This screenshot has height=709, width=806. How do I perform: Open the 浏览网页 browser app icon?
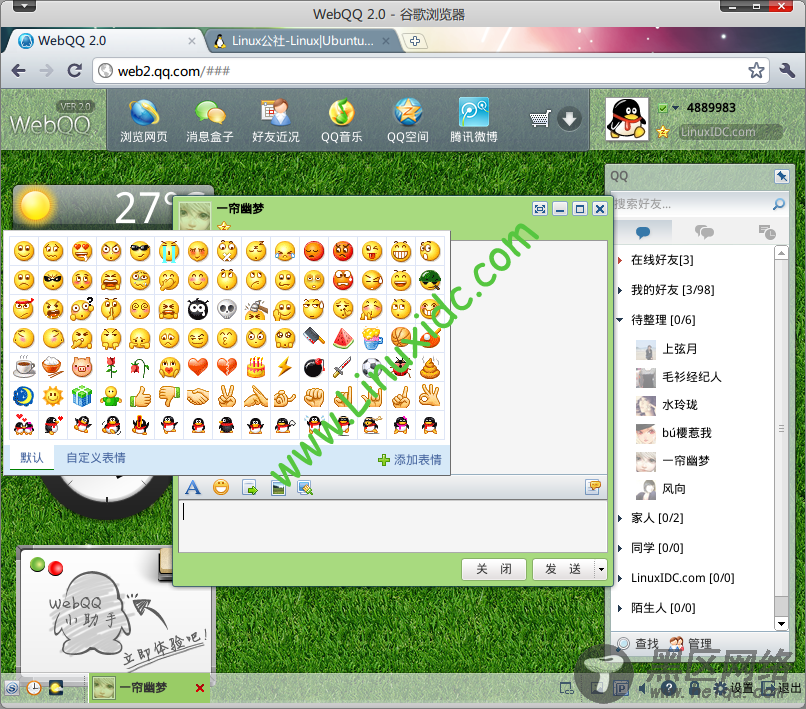pos(144,121)
